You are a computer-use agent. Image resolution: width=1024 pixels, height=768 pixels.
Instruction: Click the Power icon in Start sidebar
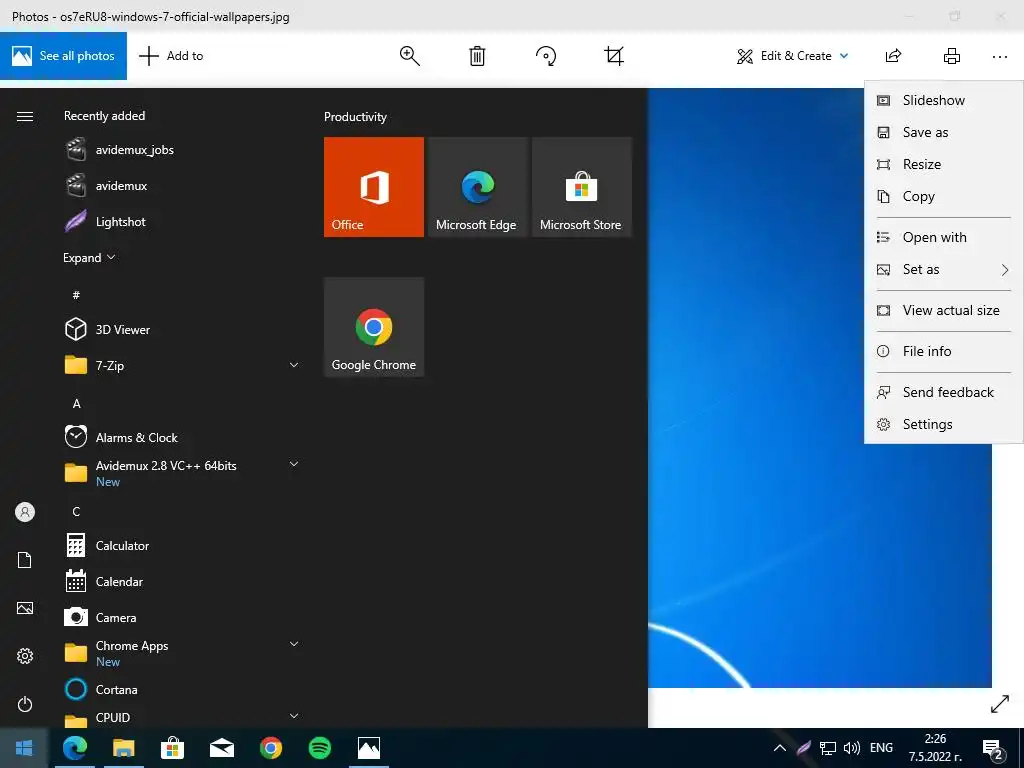coord(25,704)
